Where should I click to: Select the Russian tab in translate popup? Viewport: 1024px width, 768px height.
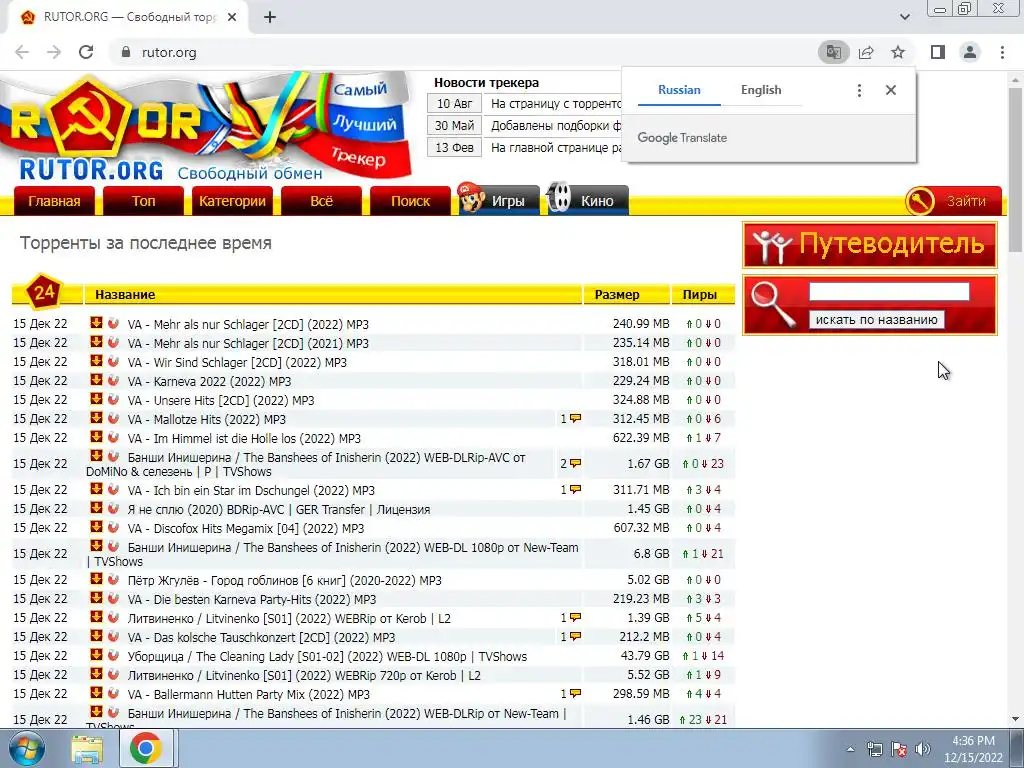(x=679, y=90)
